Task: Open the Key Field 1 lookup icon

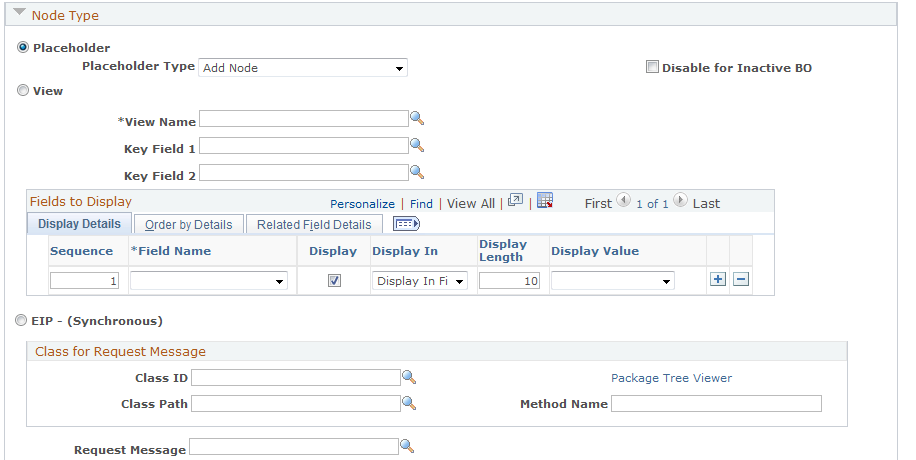Action: pyautogui.click(x=417, y=145)
